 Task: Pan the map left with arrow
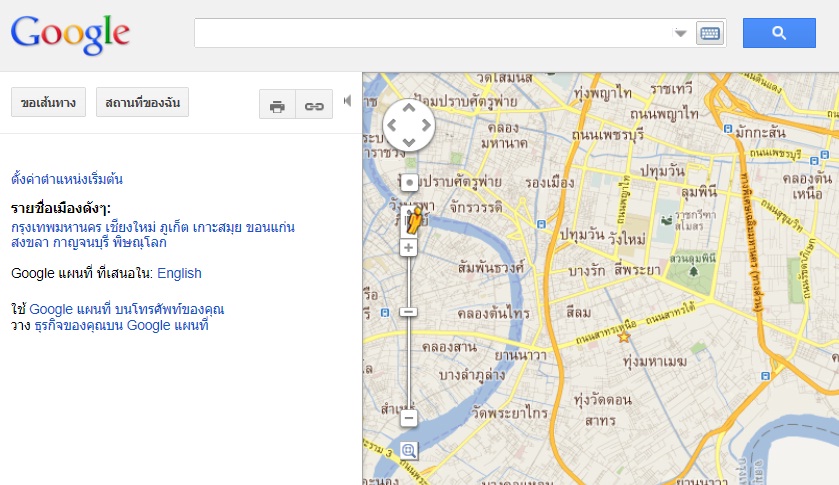[392, 125]
